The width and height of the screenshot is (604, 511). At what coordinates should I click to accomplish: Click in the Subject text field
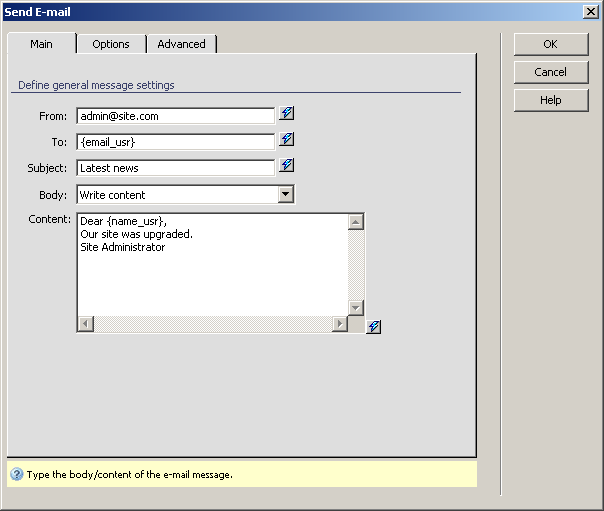[175, 168]
